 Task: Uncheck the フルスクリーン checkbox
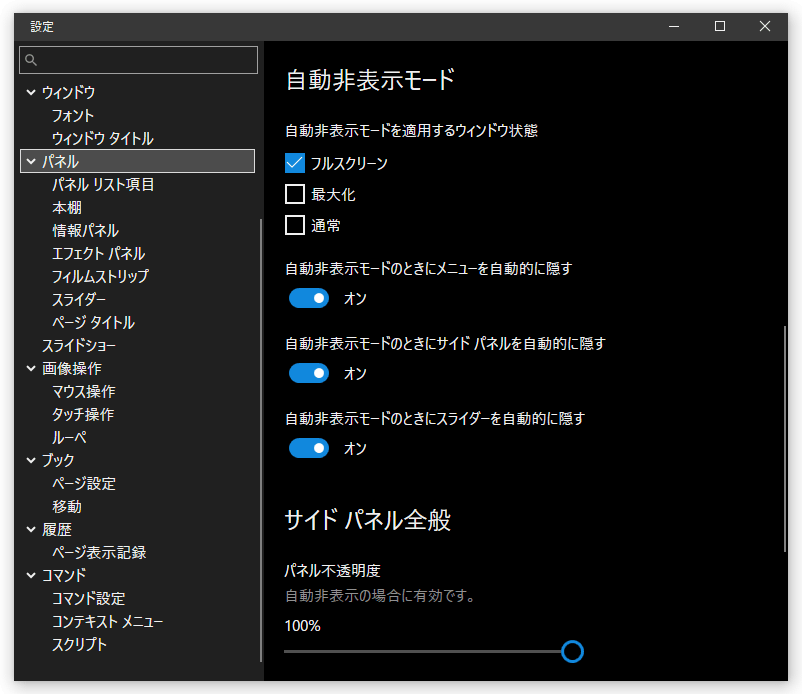[x=295, y=163]
